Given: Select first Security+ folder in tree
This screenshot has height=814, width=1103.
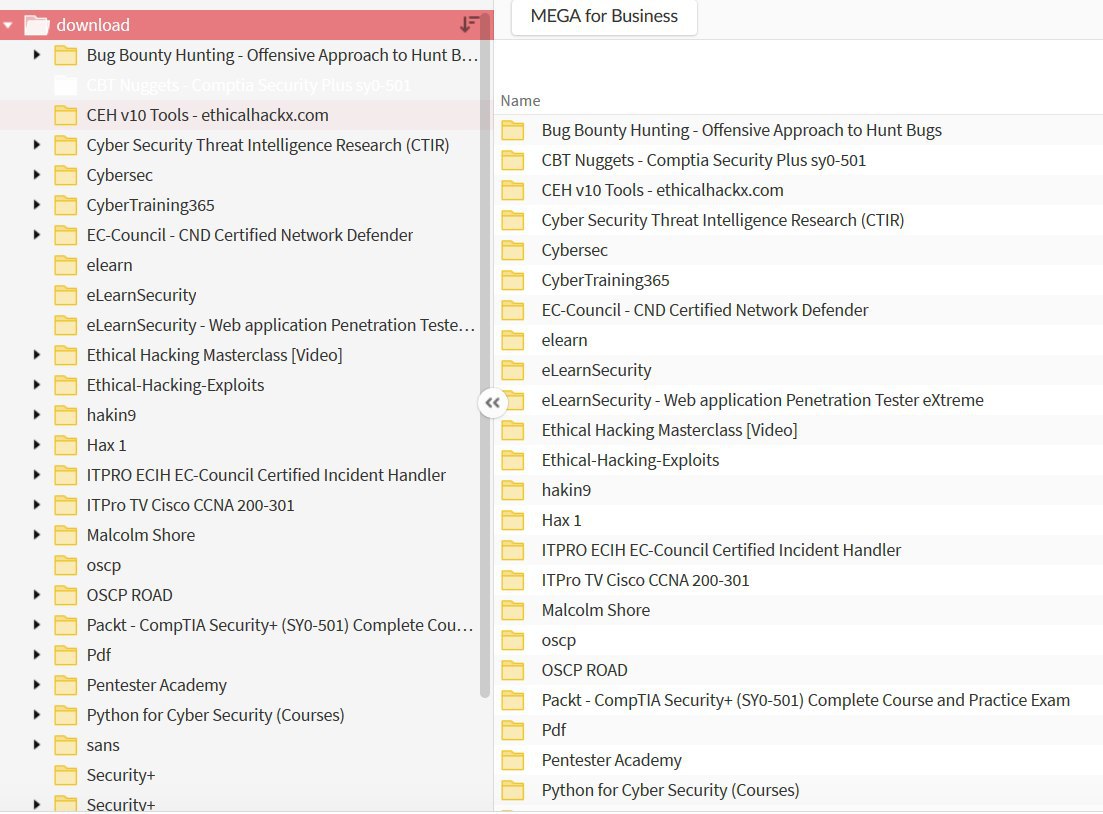Looking at the screenshot, I should point(120,775).
